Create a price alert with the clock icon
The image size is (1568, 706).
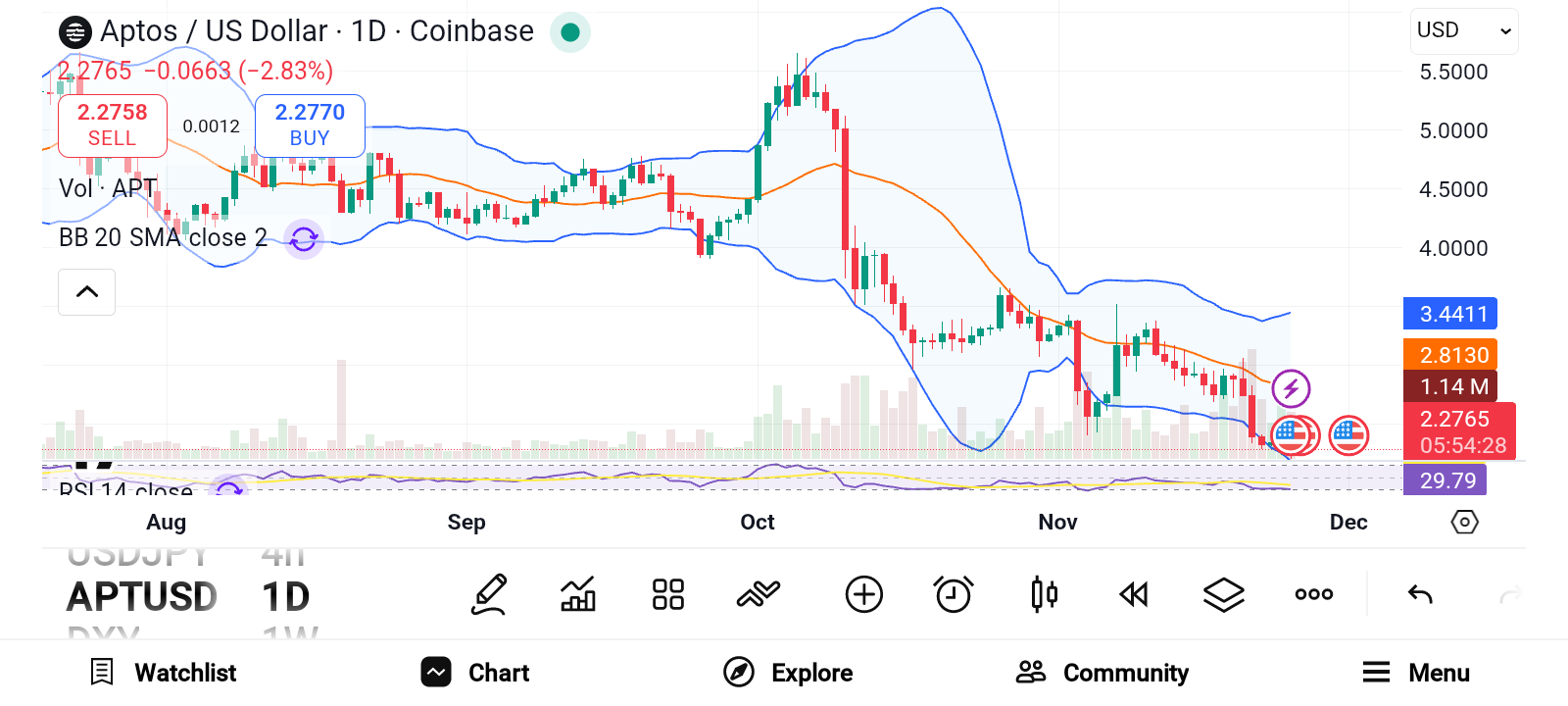(x=954, y=593)
